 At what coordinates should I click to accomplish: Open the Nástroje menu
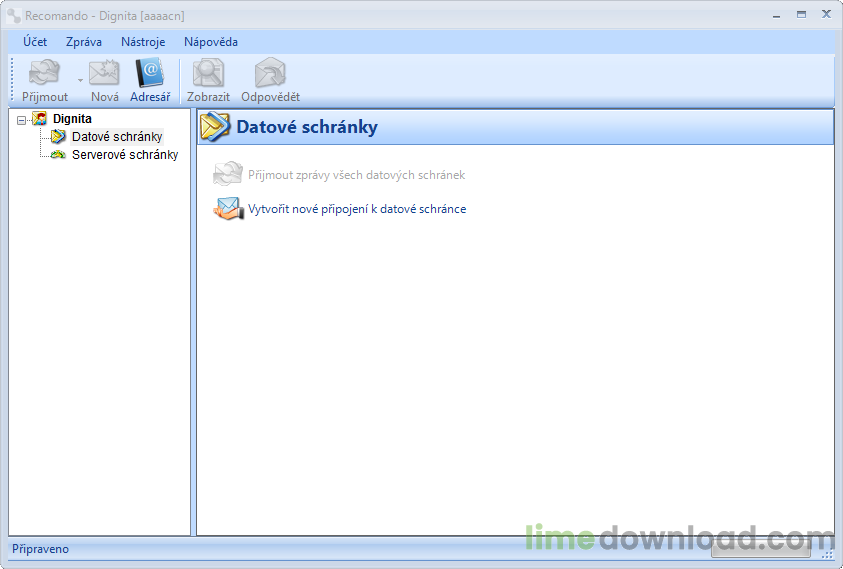coord(143,42)
